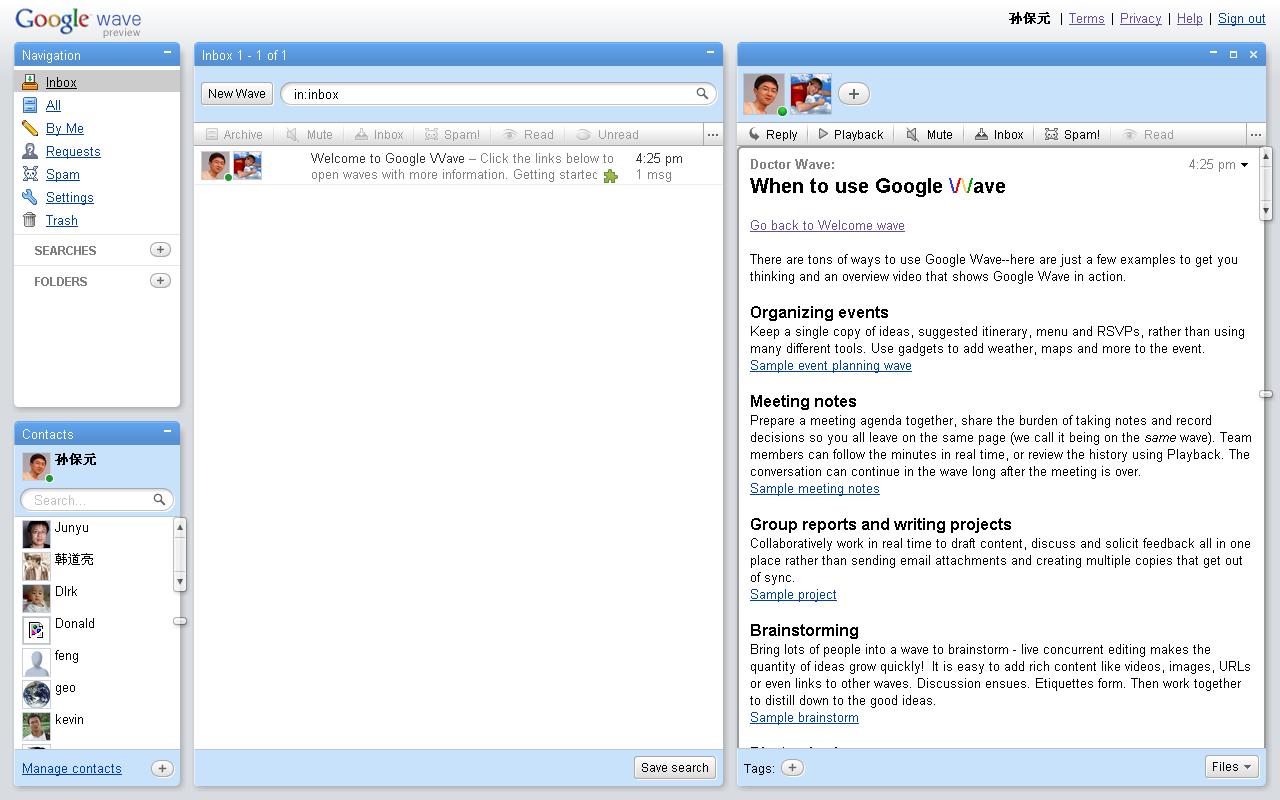Viewport: 1280px width, 800px height.
Task: Click first participant avatar in wave header
Action: [x=764, y=94]
